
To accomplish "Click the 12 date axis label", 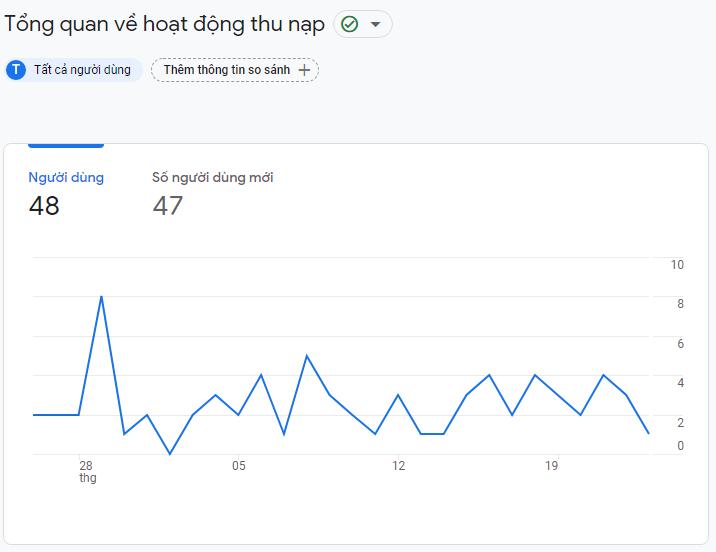I will (x=398, y=466).
